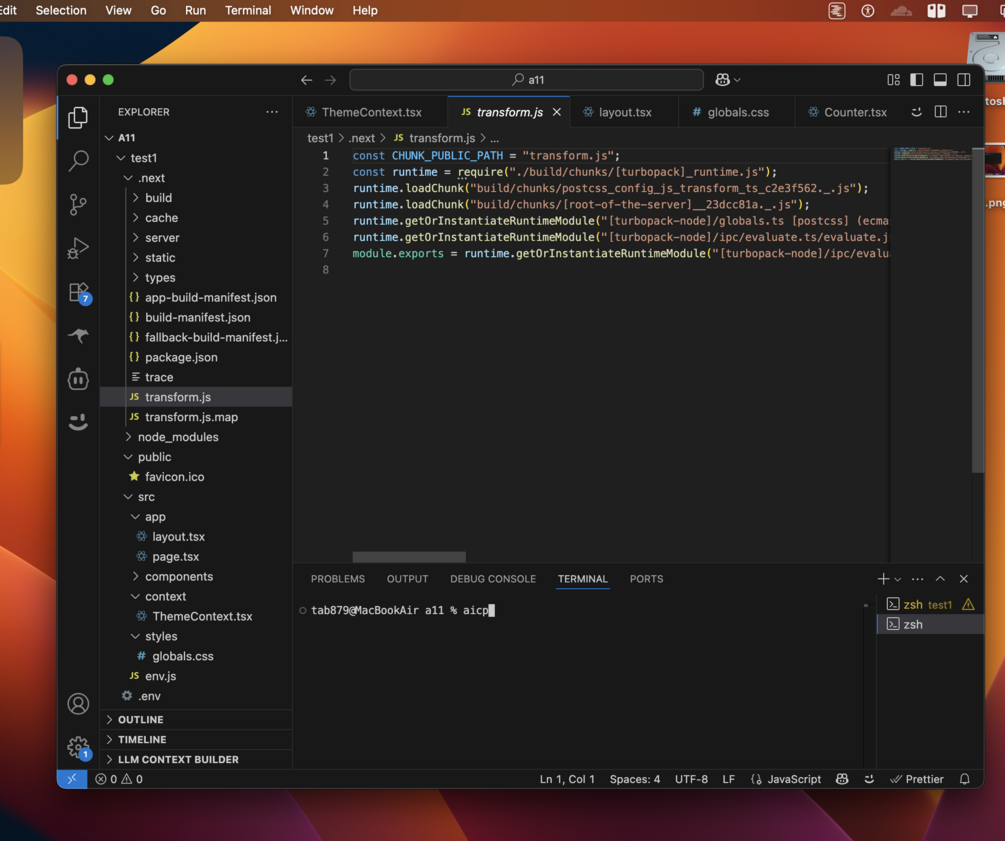This screenshot has height=841, width=1005.
Task: Change indentation from Spaces: 4
Action: tap(635, 779)
